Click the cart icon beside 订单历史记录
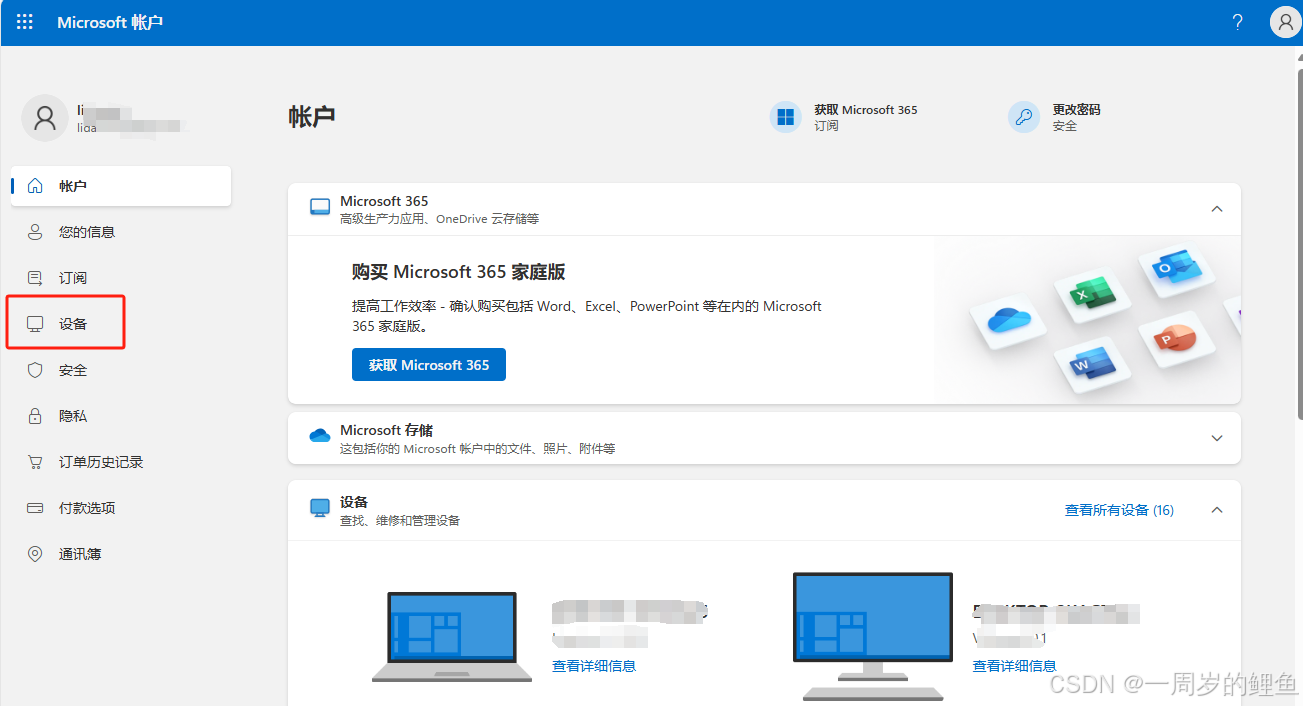The height and width of the screenshot is (706, 1303). [x=35, y=462]
